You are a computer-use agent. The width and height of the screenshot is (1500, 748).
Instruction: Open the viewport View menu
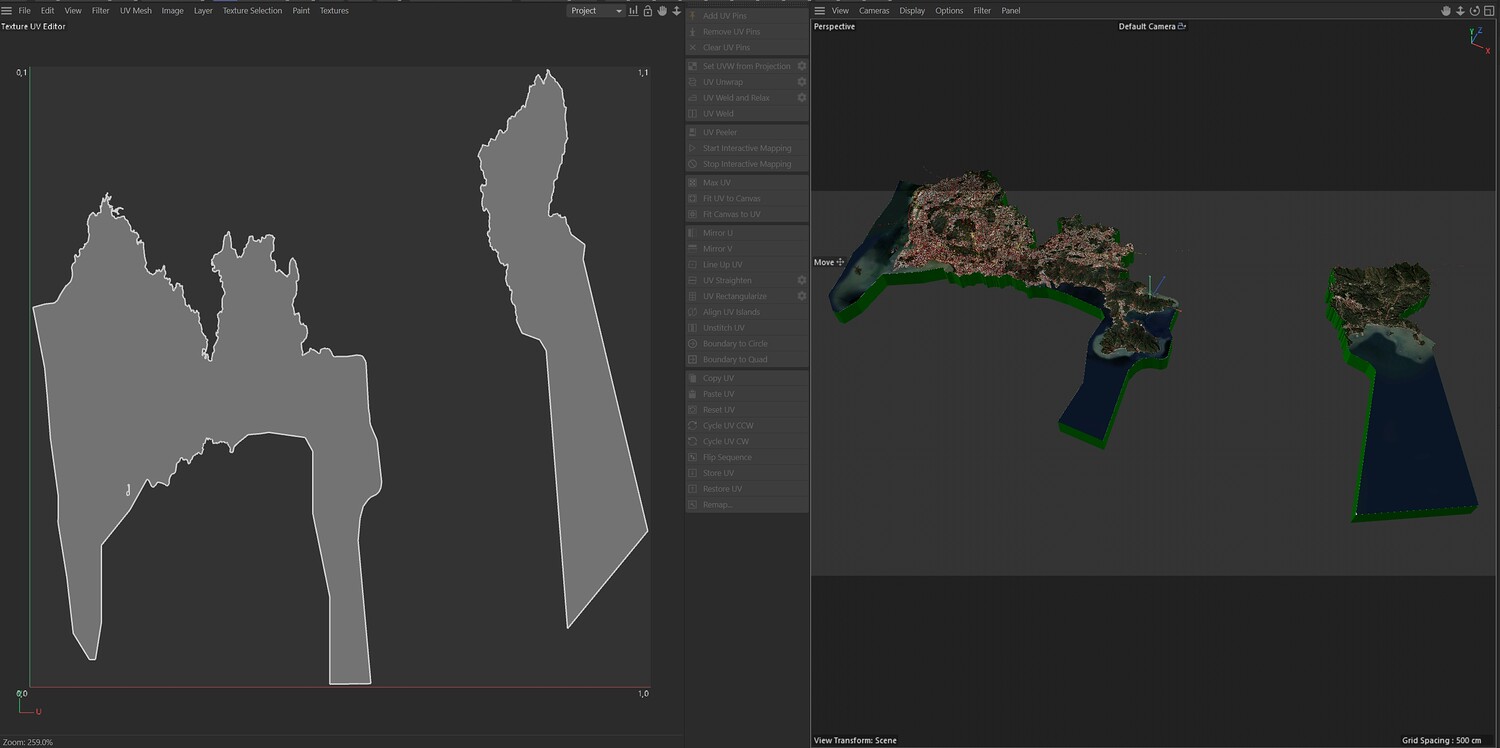click(x=840, y=11)
